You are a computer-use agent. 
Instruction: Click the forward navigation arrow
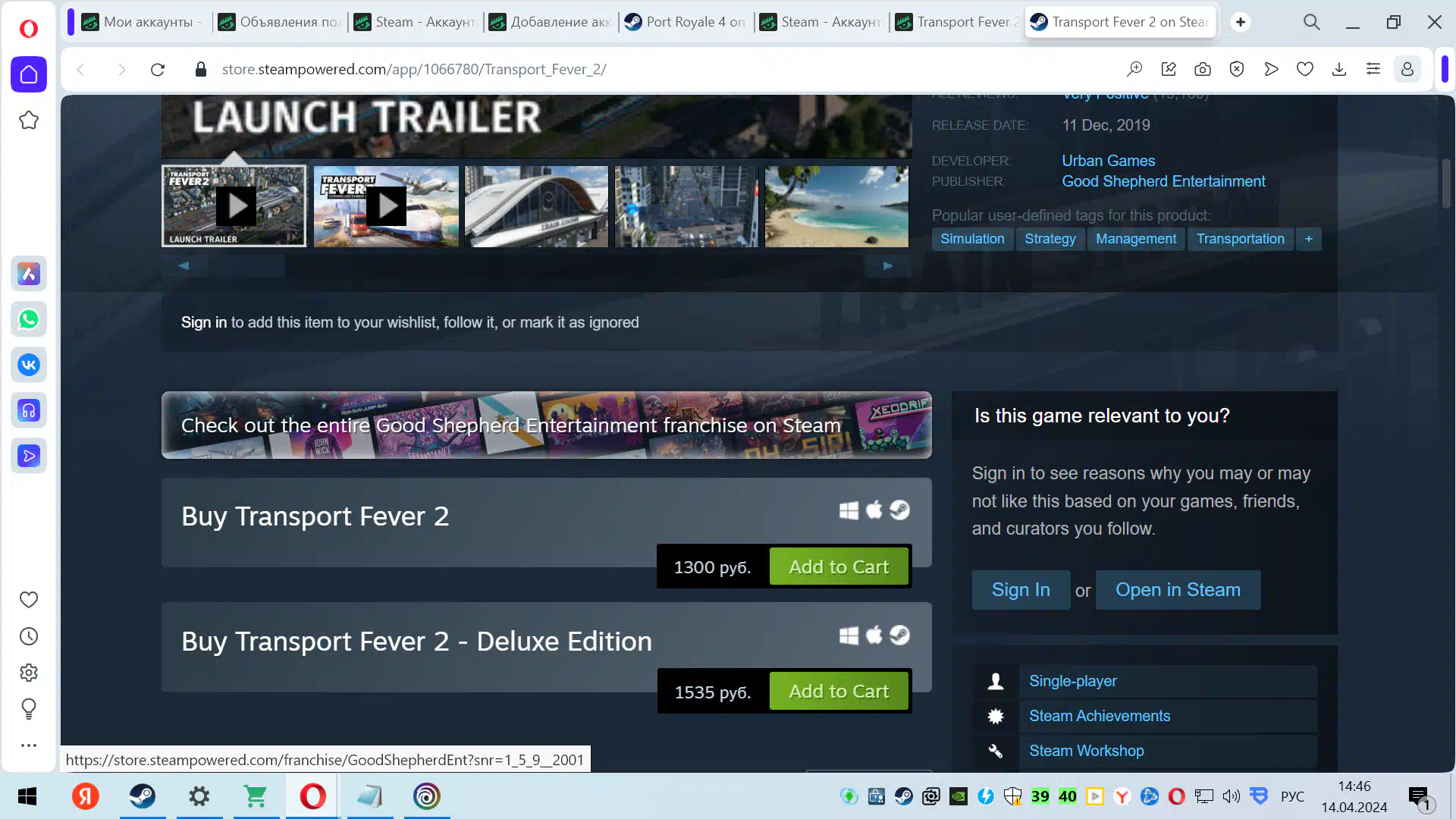[121, 70]
